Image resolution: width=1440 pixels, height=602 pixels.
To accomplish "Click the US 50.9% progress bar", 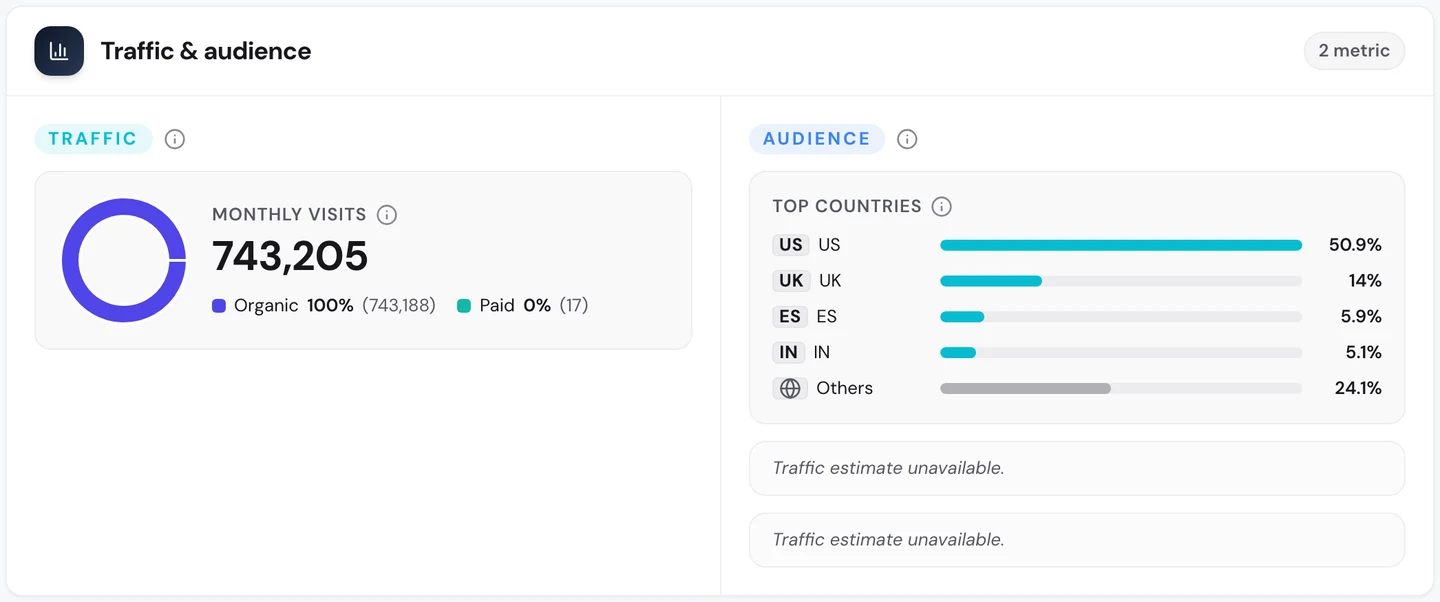I will click(x=1121, y=245).
